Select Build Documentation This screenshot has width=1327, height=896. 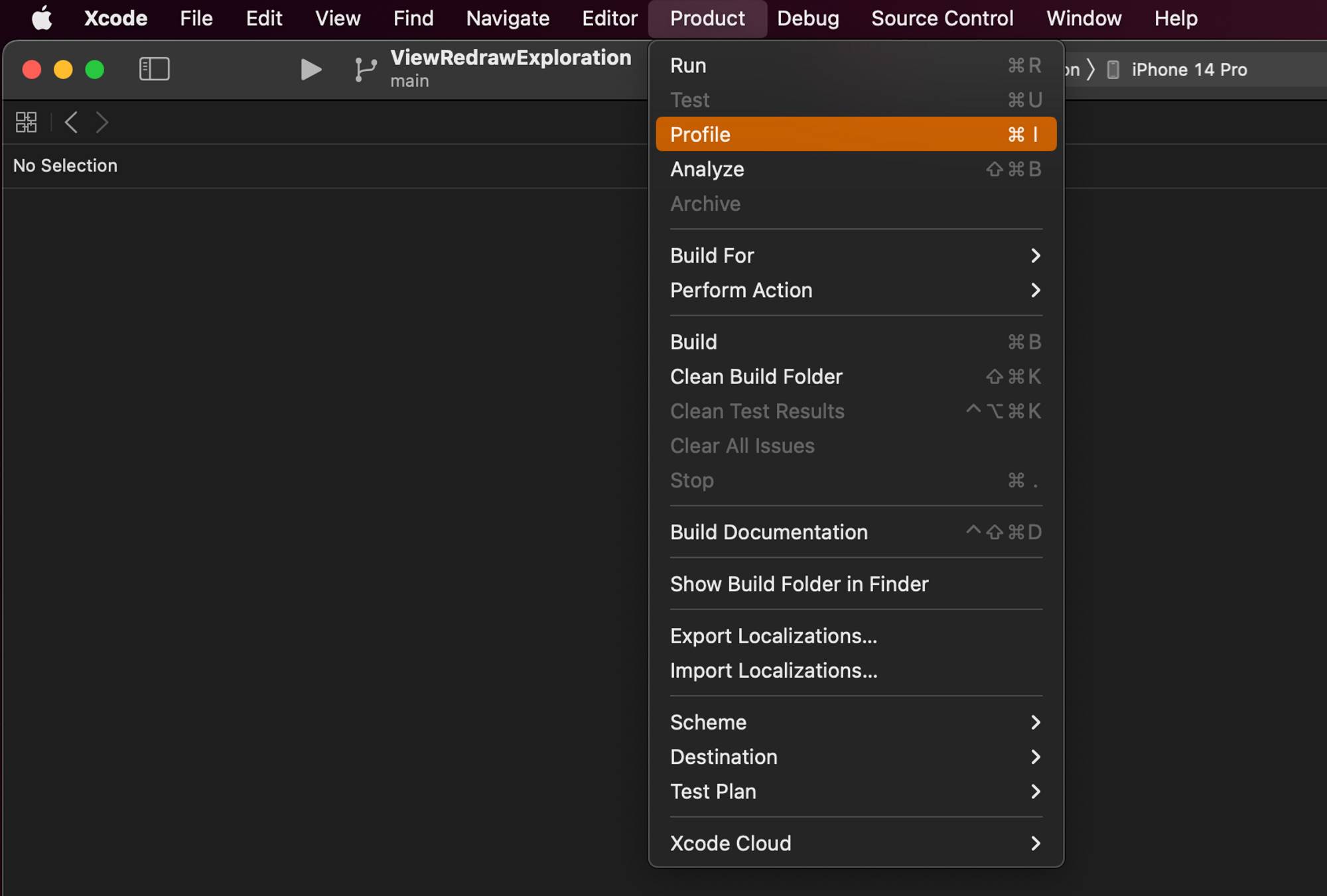[856, 532]
